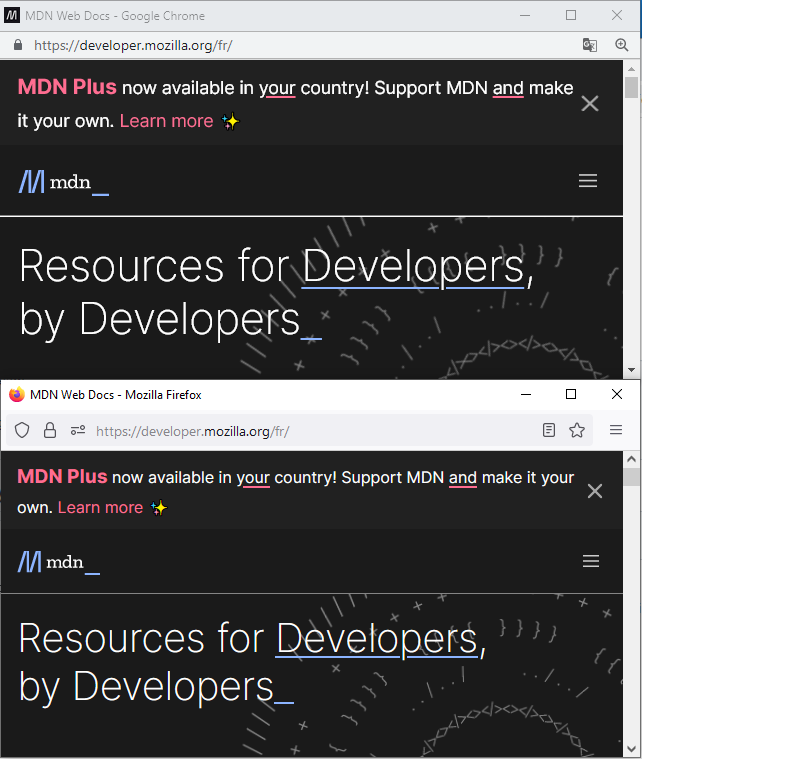Open Firefox's application menu
Image resolution: width=800 pixels, height=759 pixels.
click(616, 430)
